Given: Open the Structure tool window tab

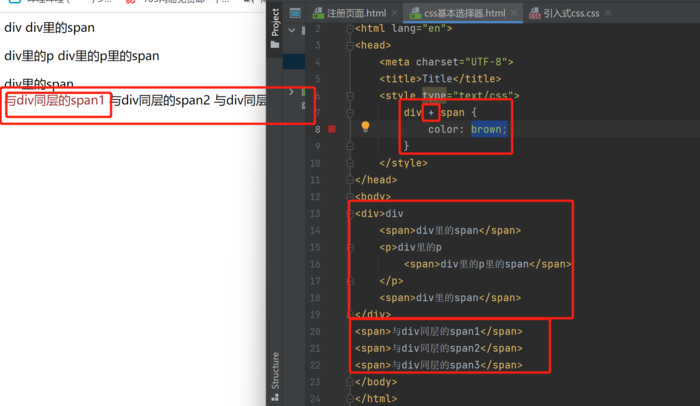Looking at the screenshot, I should coord(275,371).
